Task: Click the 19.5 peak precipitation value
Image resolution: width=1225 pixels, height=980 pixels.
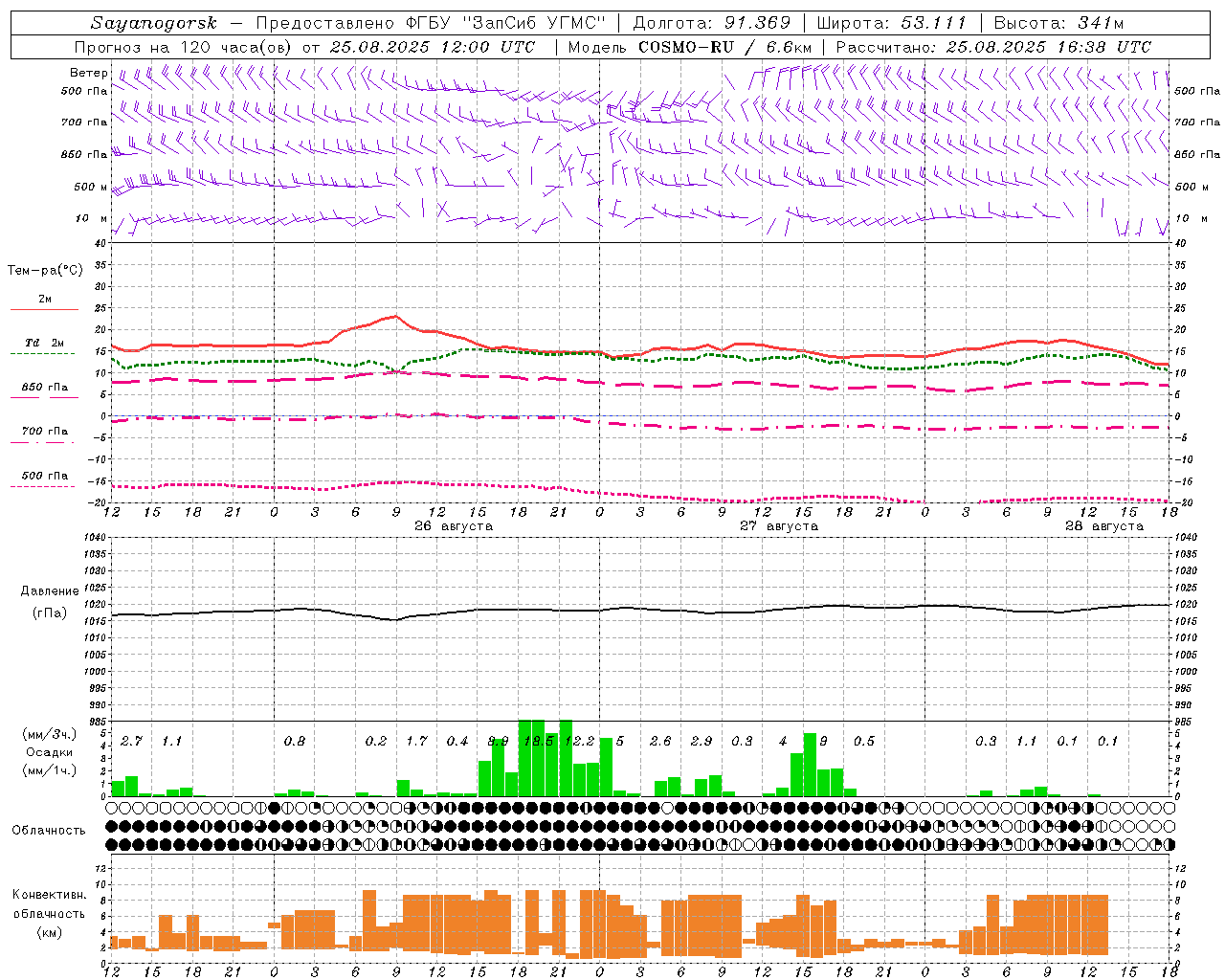Action: 538,742
